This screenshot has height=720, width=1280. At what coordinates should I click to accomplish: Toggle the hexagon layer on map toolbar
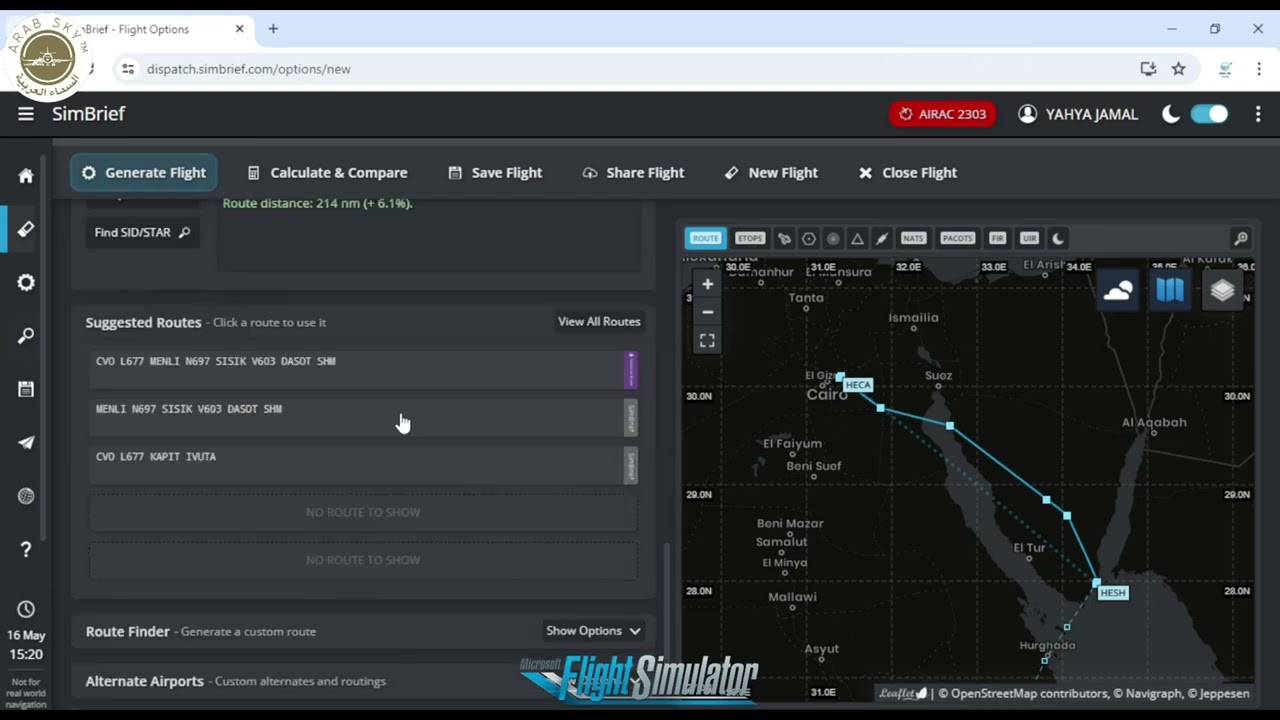[808, 238]
